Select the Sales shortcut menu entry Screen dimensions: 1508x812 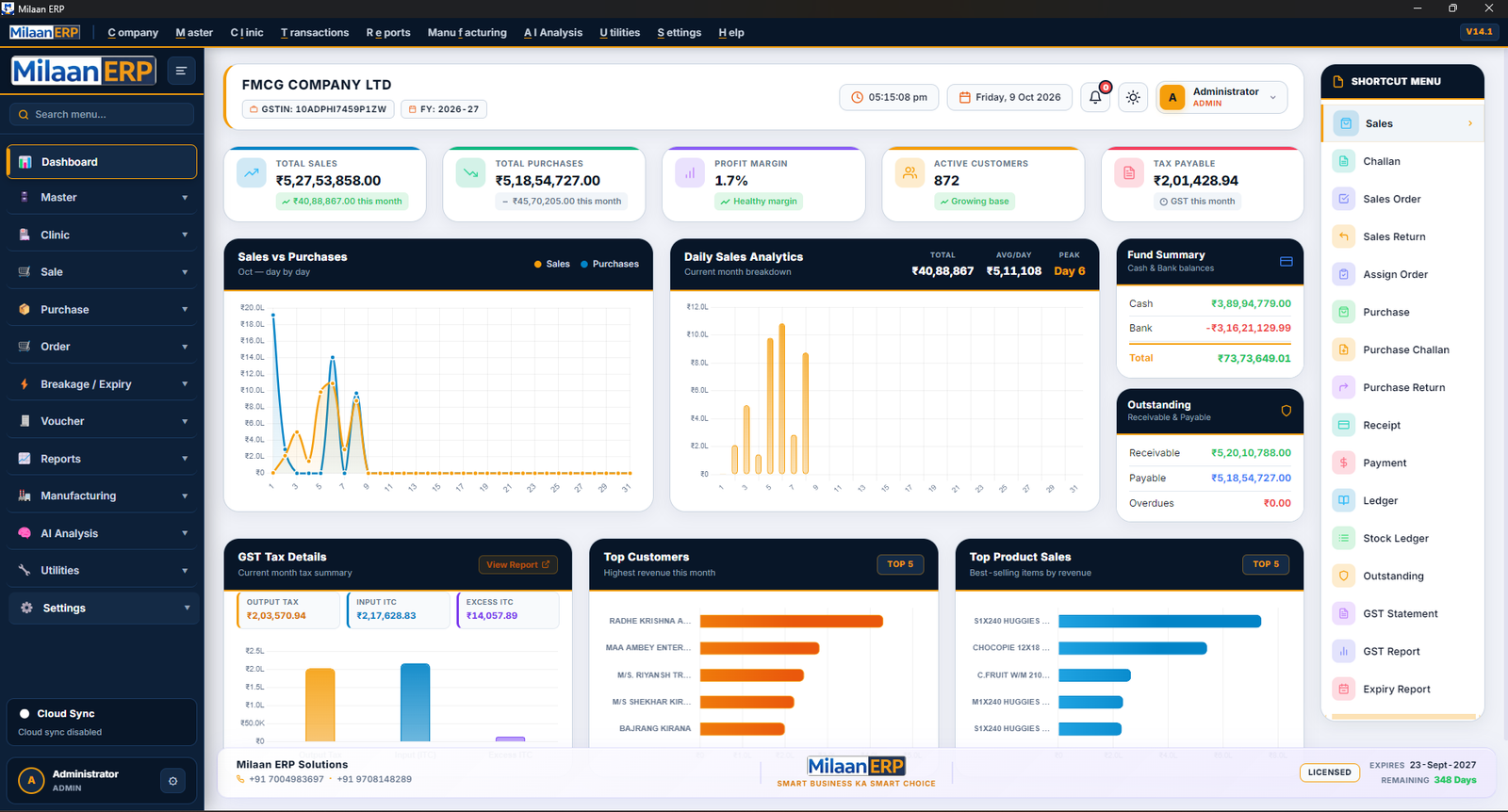pyautogui.click(x=1403, y=123)
